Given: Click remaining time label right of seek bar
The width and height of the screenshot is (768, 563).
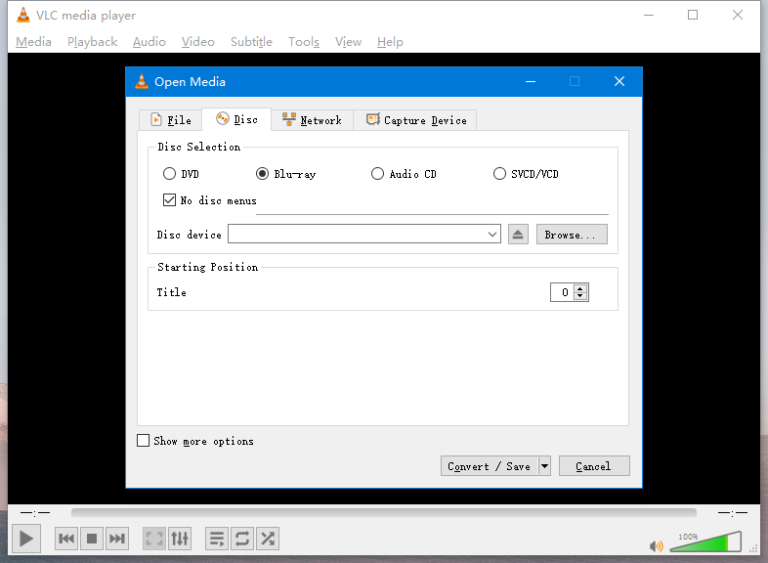Looking at the screenshot, I should [733, 513].
